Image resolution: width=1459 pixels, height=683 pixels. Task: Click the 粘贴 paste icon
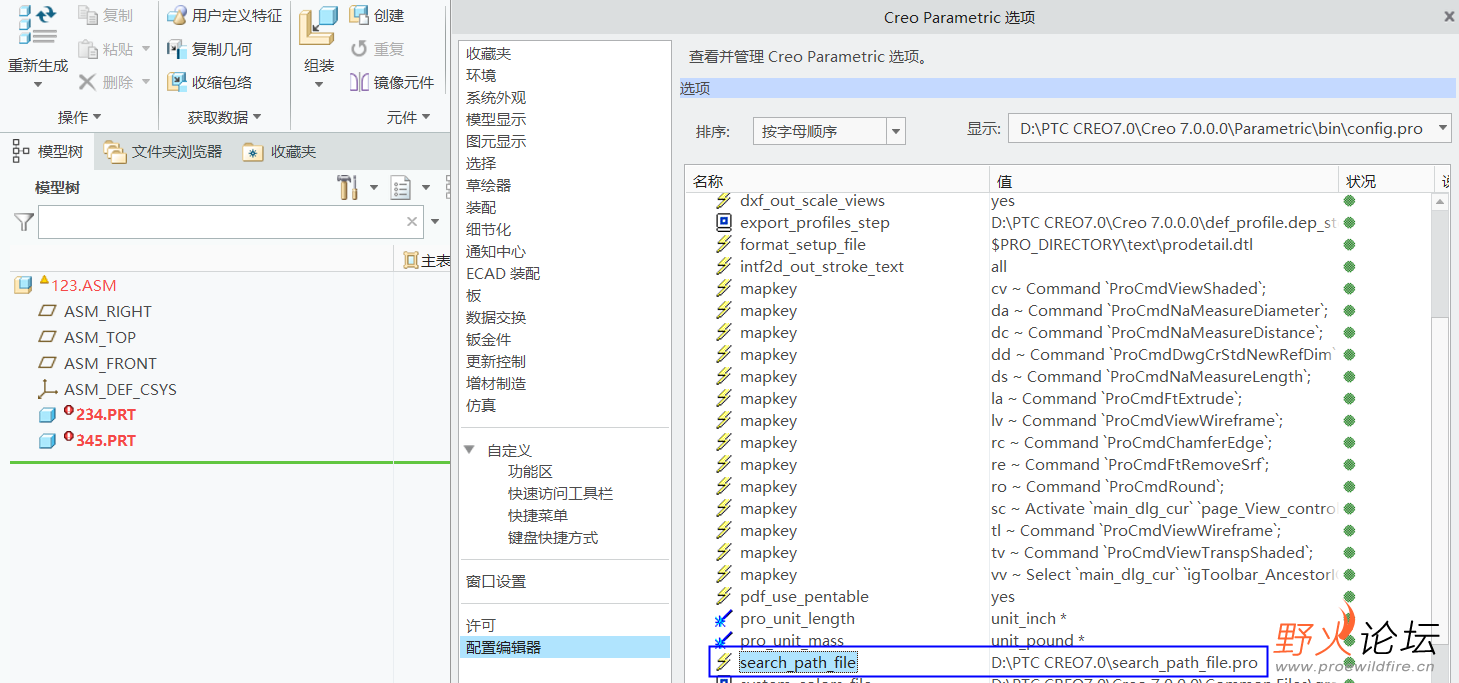tap(88, 48)
